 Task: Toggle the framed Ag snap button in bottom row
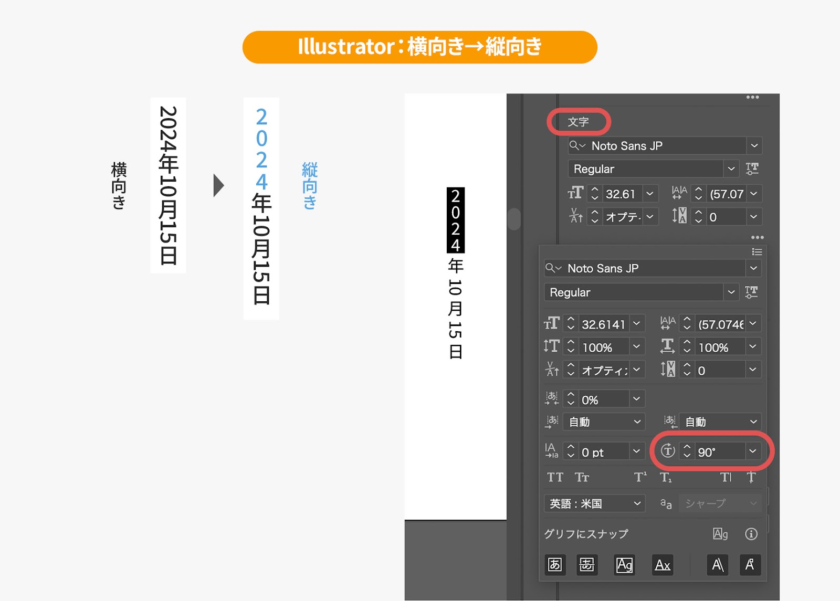624,565
